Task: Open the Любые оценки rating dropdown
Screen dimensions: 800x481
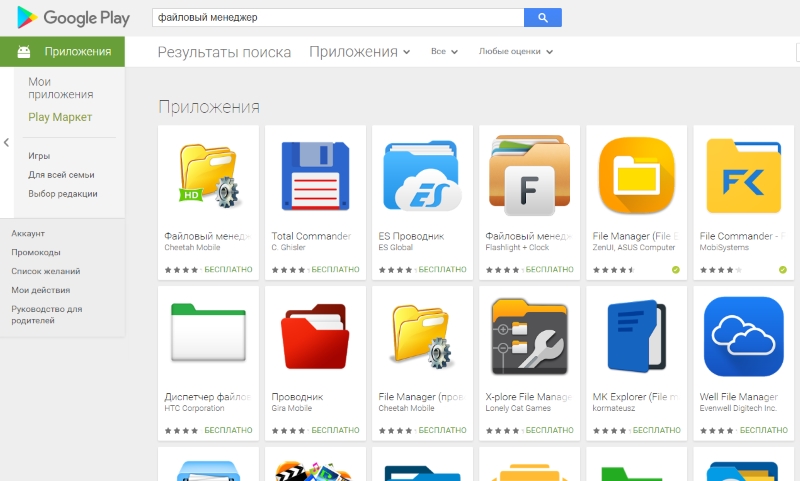Action: point(515,52)
